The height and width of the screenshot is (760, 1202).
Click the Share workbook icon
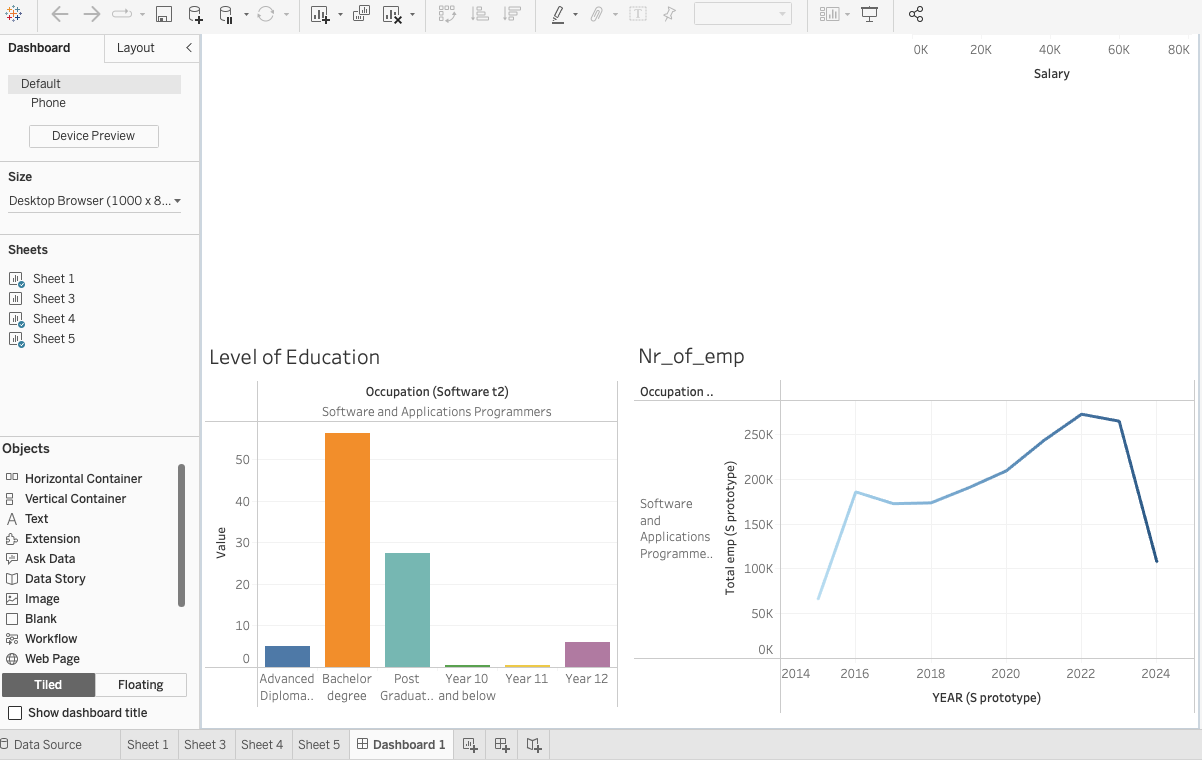coord(916,14)
